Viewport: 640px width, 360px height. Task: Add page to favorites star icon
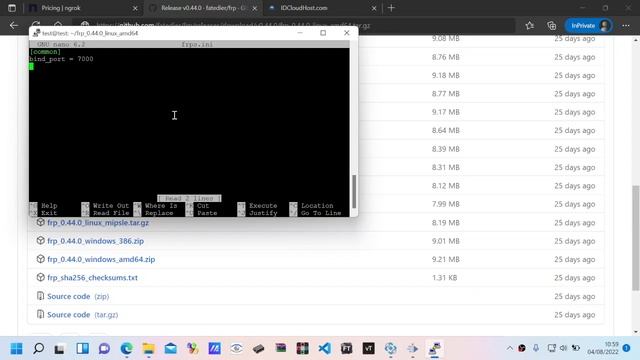click(530, 26)
